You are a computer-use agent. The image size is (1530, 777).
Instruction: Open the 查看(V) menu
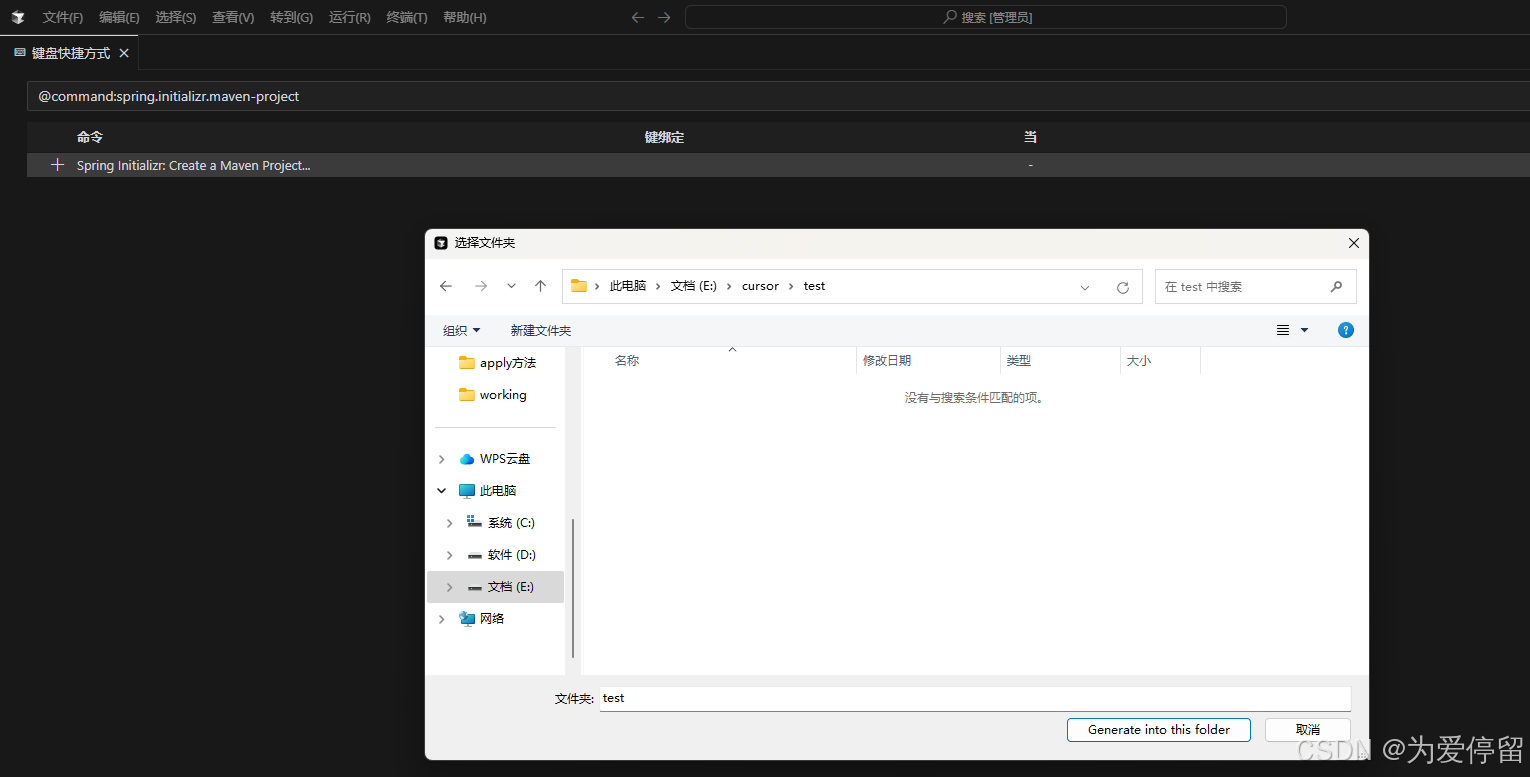(233, 17)
